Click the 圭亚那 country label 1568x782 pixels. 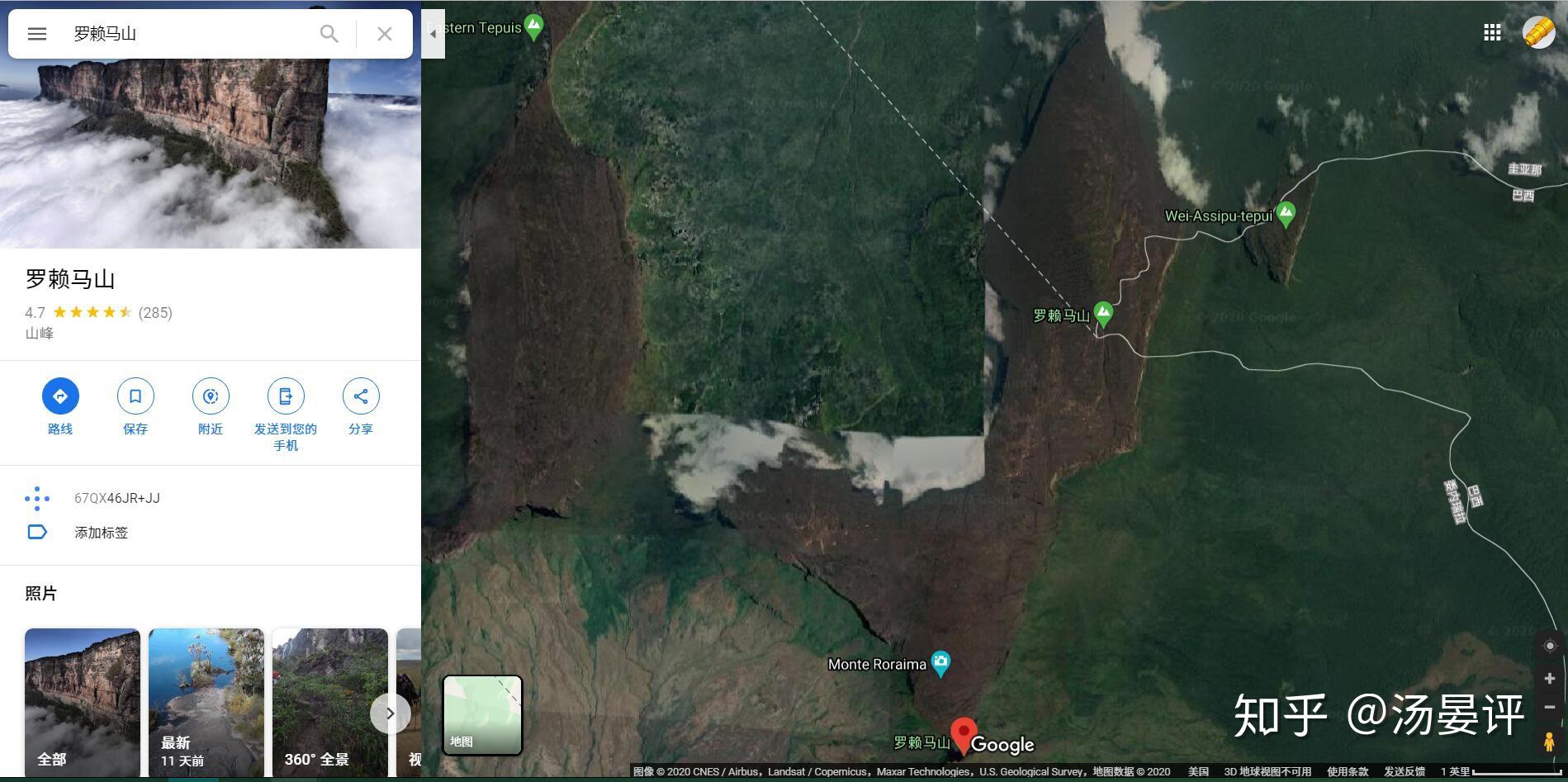pyautogui.click(x=1524, y=169)
